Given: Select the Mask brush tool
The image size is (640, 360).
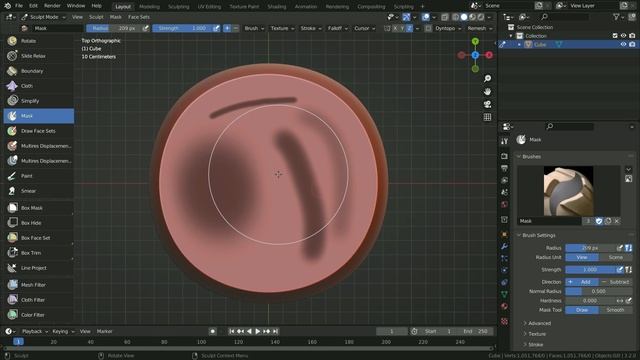Looking at the screenshot, I should [39, 116].
